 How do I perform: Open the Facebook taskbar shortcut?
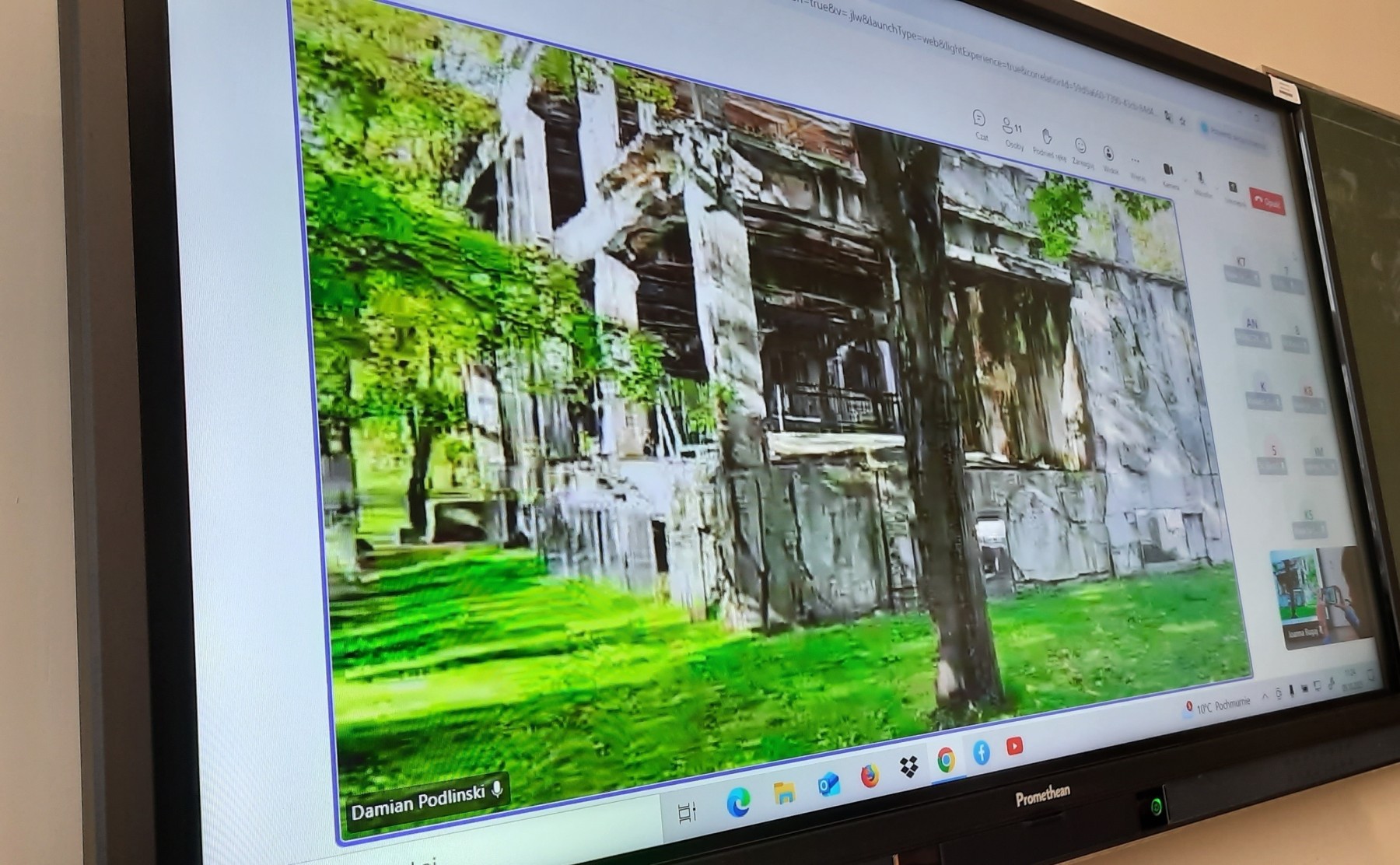click(x=982, y=752)
